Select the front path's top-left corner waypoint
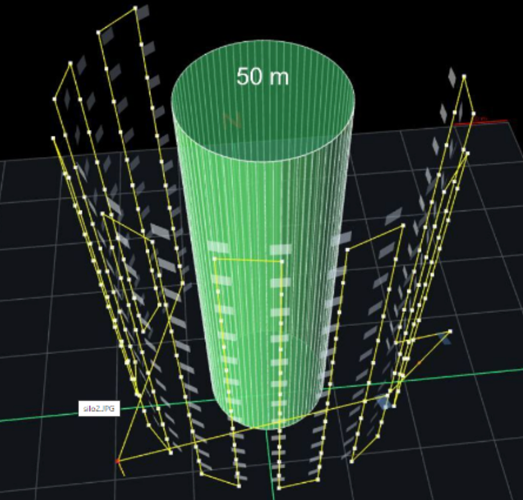 pos(214,259)
